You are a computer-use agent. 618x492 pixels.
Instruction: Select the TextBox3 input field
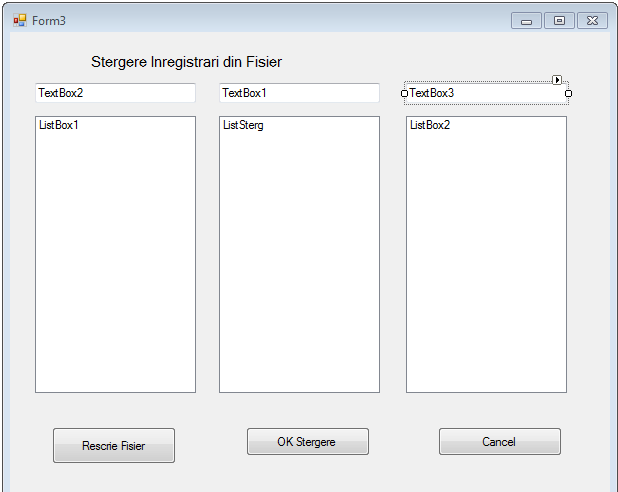pos(486,93)
